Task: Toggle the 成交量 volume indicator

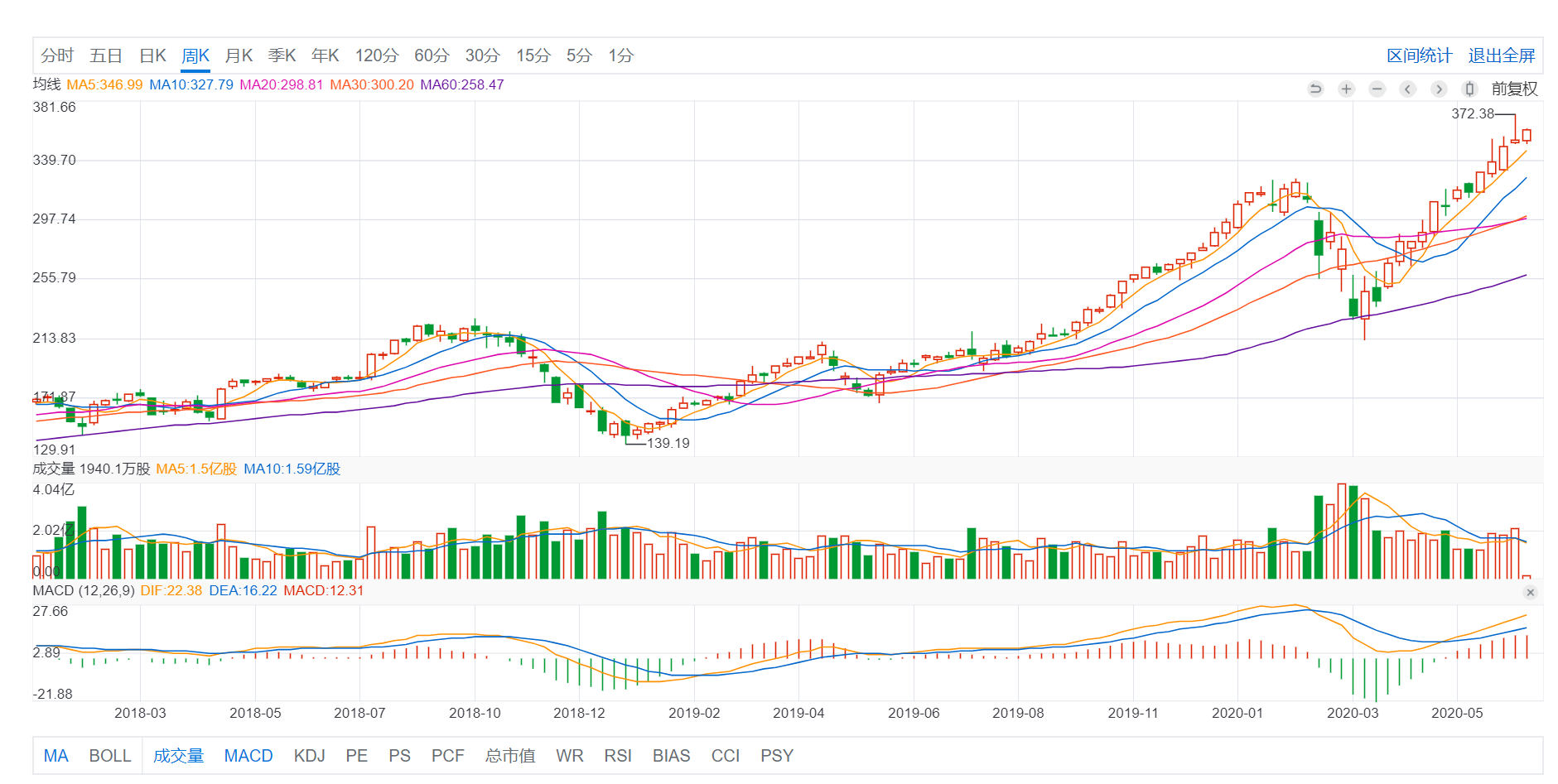Action: click(178, 756)
